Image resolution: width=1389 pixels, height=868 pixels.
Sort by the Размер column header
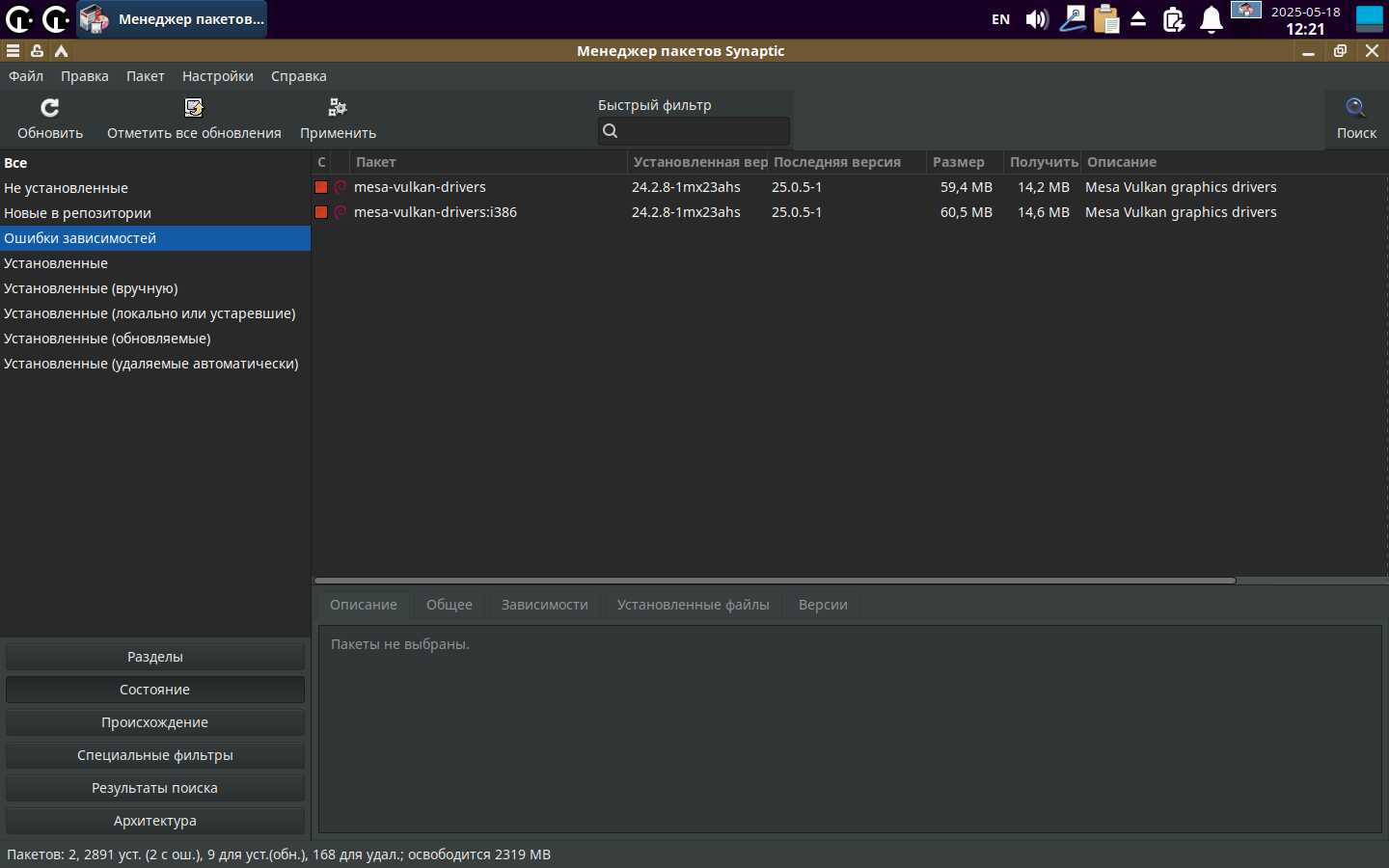pos(965,162)
